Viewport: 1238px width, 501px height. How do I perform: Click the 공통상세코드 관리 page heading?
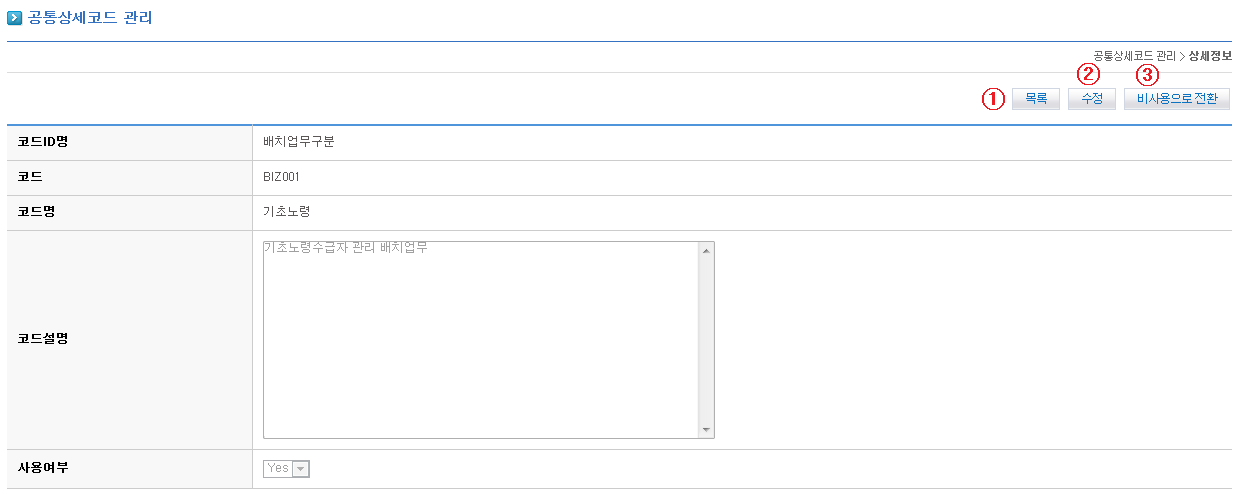90,18
